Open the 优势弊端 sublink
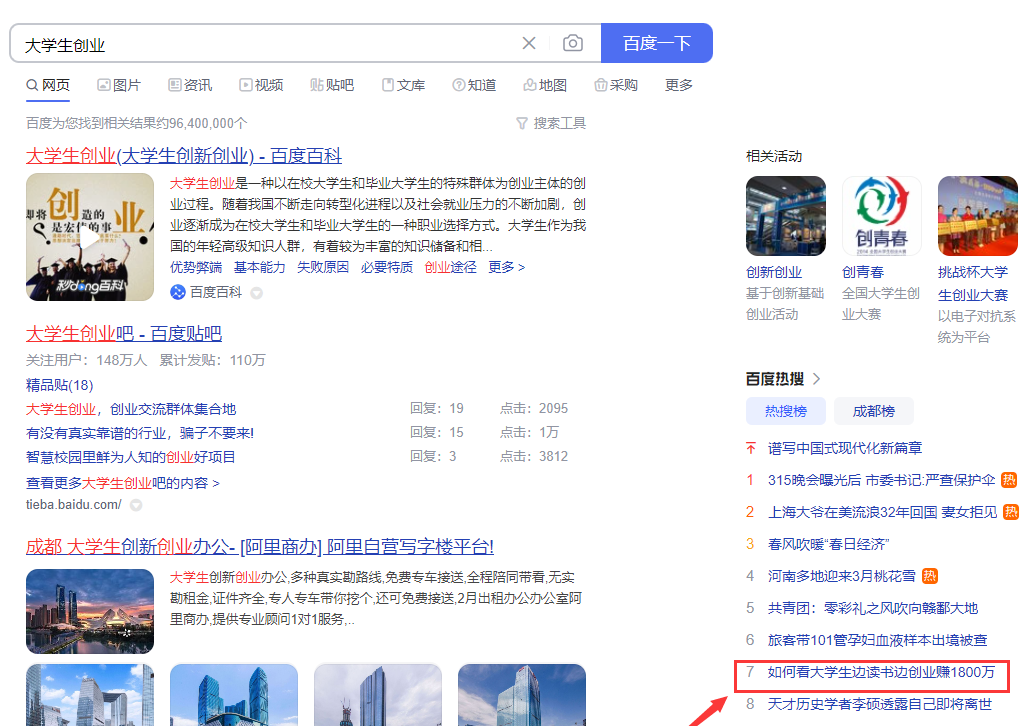This screenshot has height=726, width=1020. click(x=196, y=267)
